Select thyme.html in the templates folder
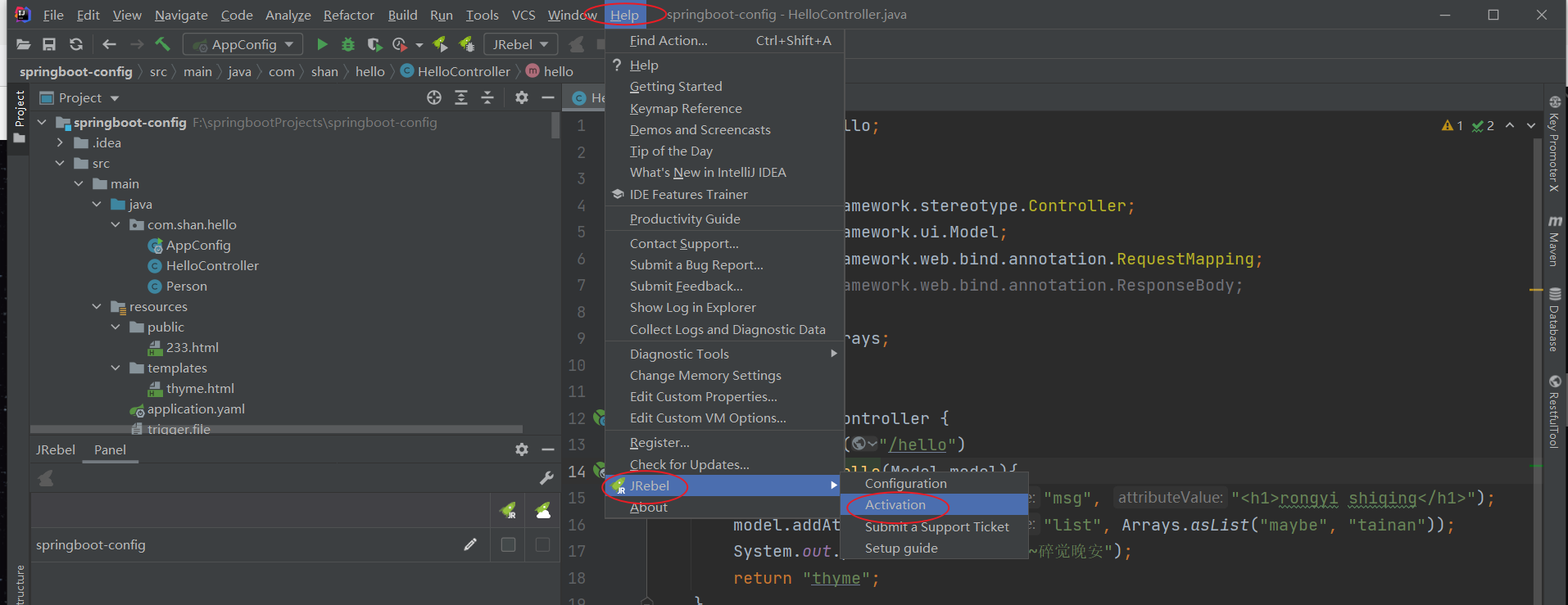 tap(191, 388)
